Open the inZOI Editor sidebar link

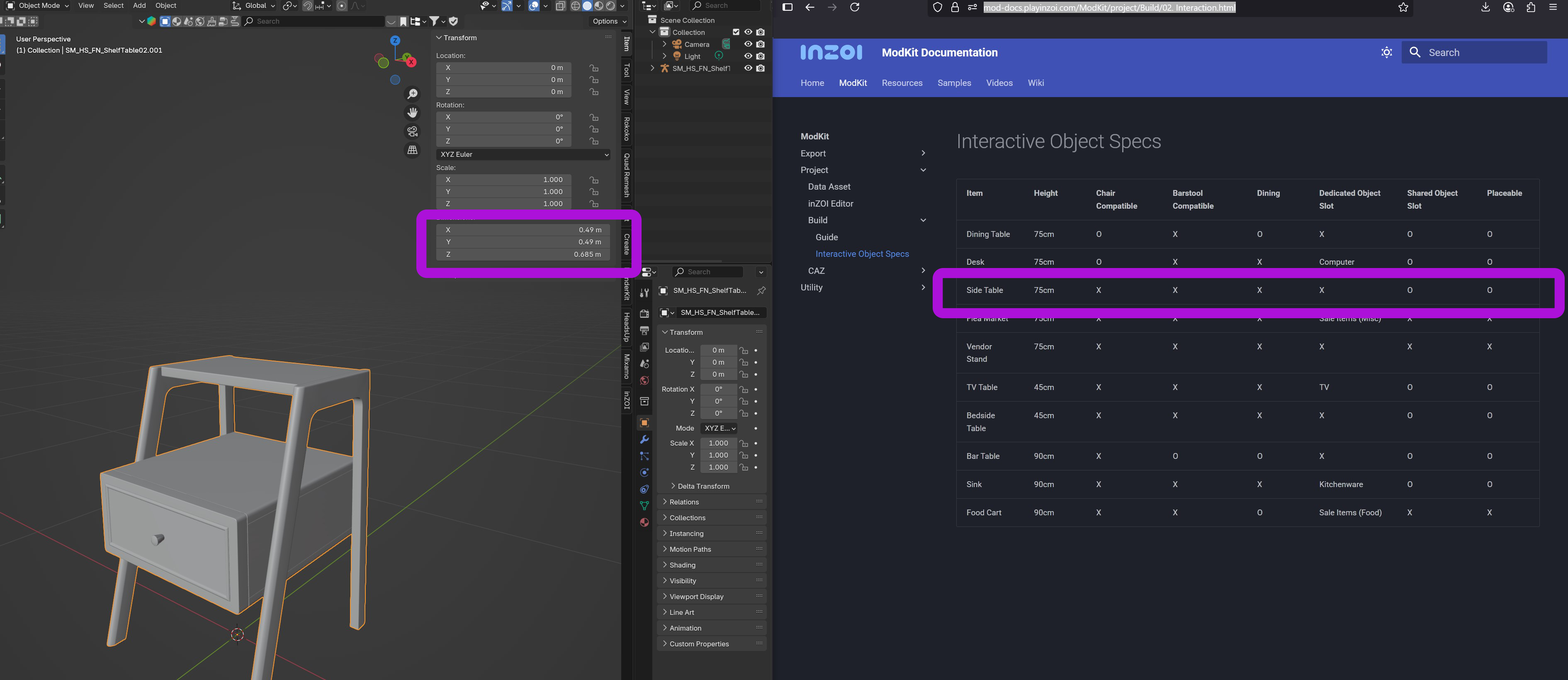pyautogui.click(x=830, y=204)
